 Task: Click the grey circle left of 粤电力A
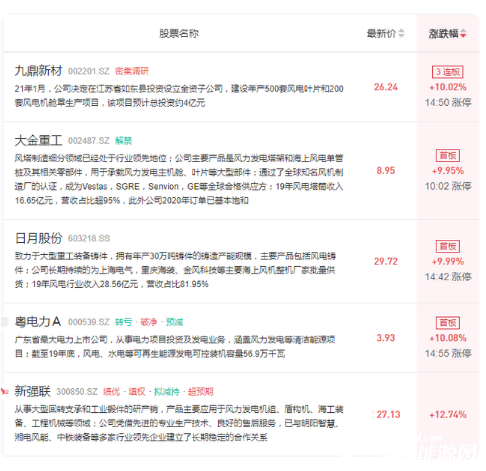(4, 322)
